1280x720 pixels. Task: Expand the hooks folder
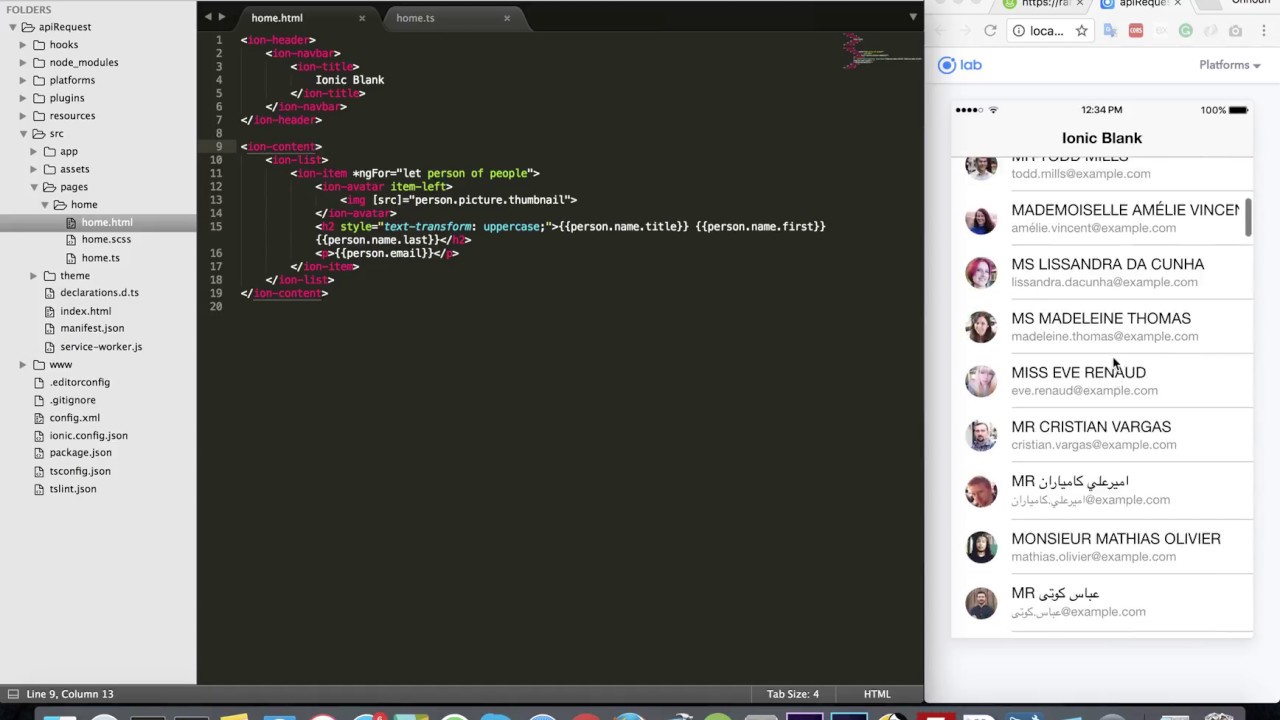(23, 45)
